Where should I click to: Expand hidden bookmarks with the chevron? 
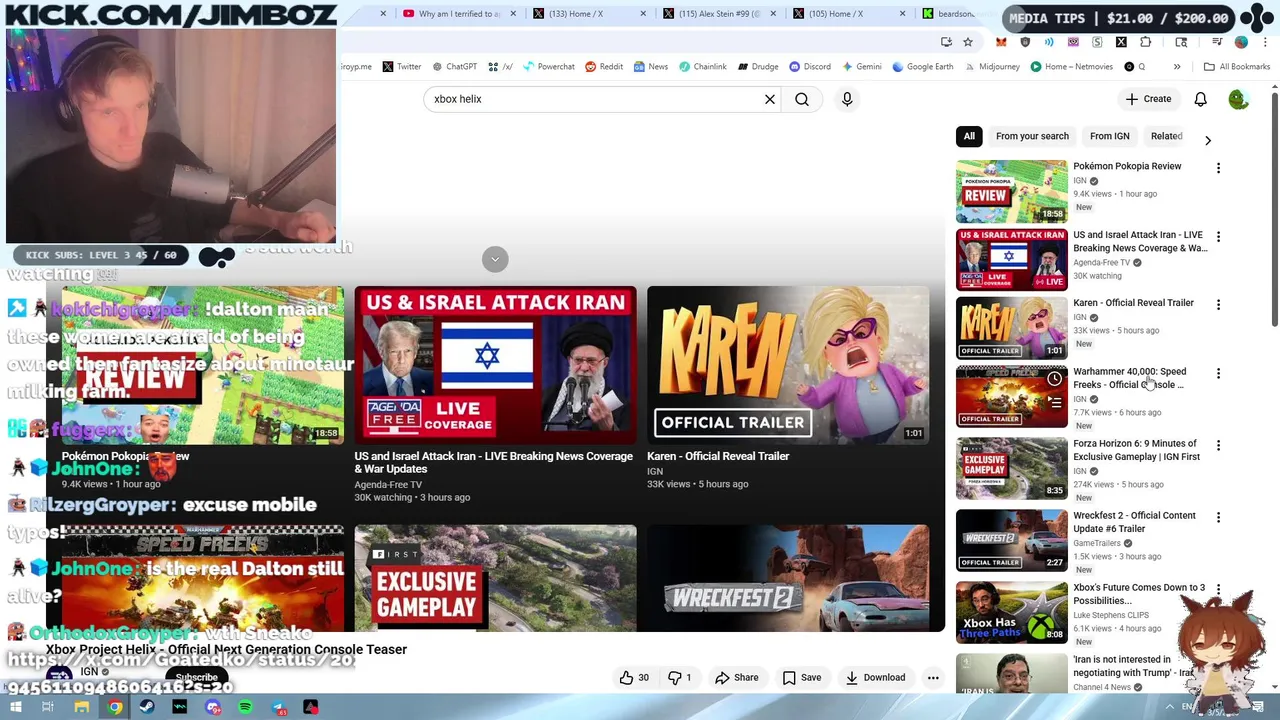[x=1177, y=67]
